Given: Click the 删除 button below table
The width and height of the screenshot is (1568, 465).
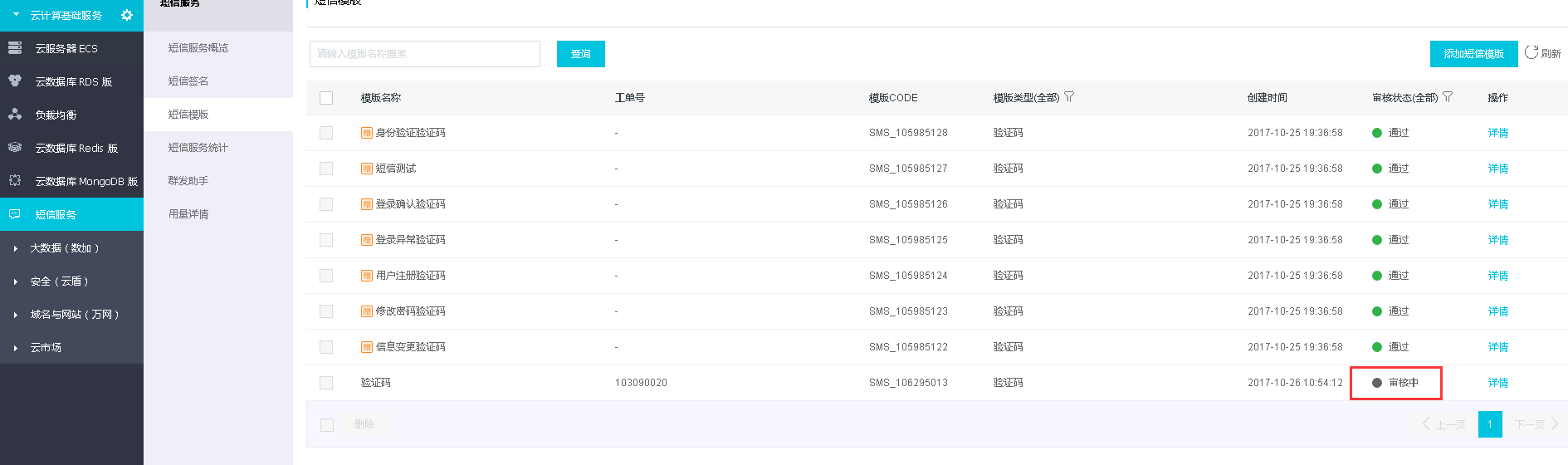Looking at the screenshot, I should [x=364, y=424].
